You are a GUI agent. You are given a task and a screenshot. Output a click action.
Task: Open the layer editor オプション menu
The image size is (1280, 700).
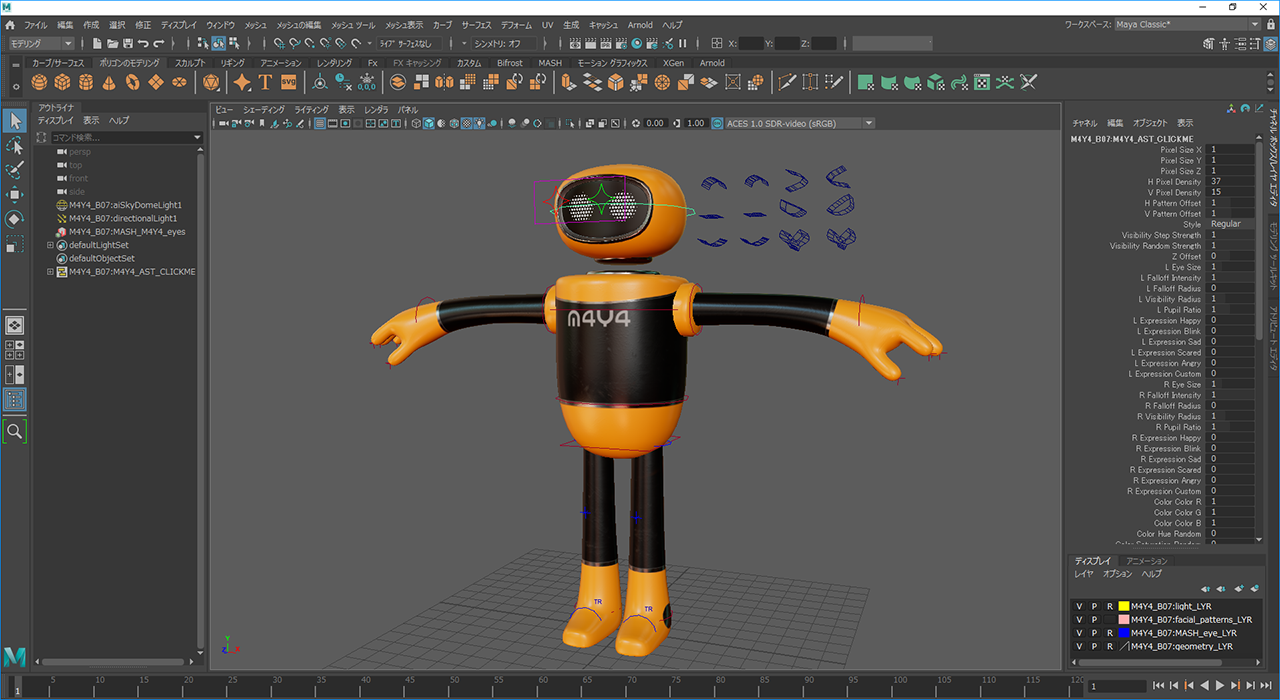[1117, 574]
